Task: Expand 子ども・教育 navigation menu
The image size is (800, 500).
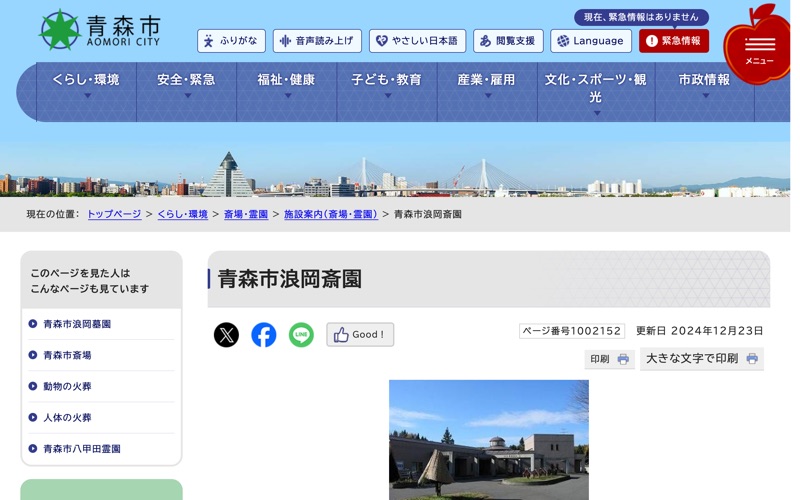Action: (x=387, y=92)
